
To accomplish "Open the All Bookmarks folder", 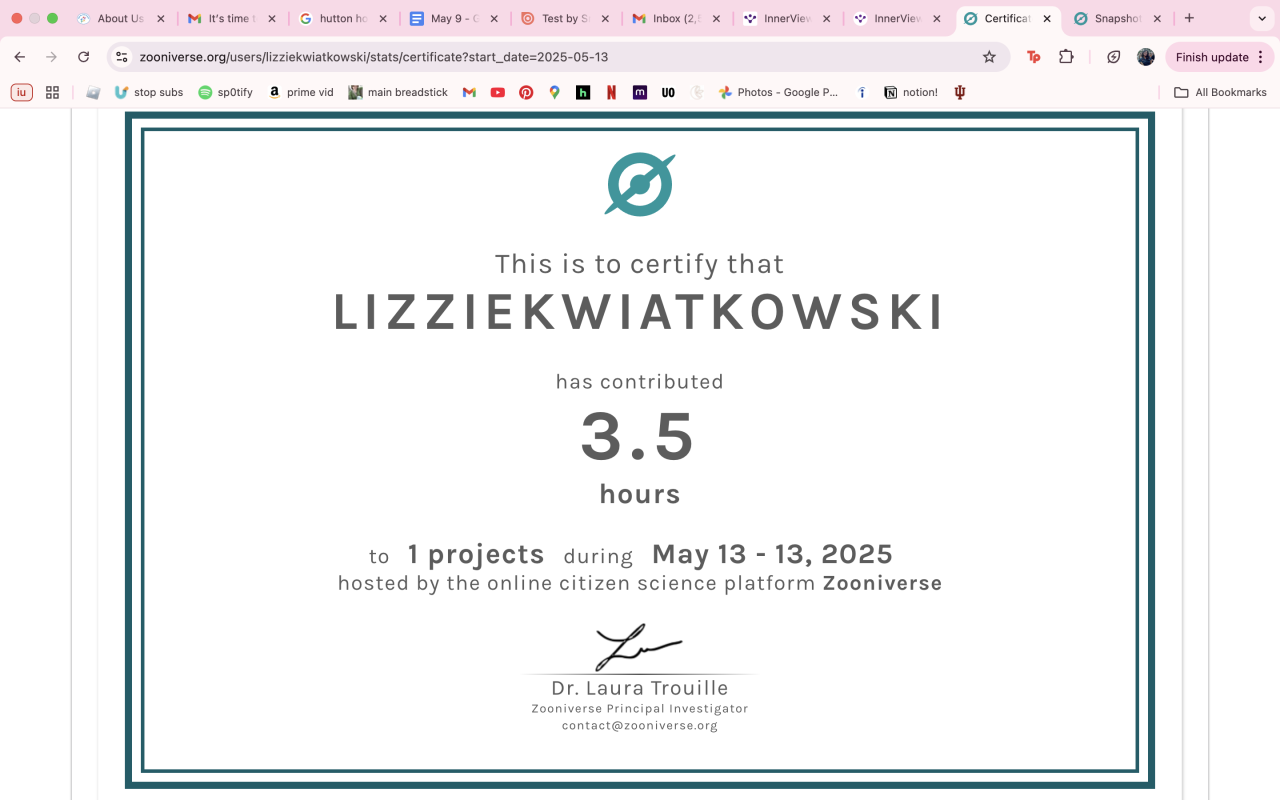I will tap(1220, 92).
